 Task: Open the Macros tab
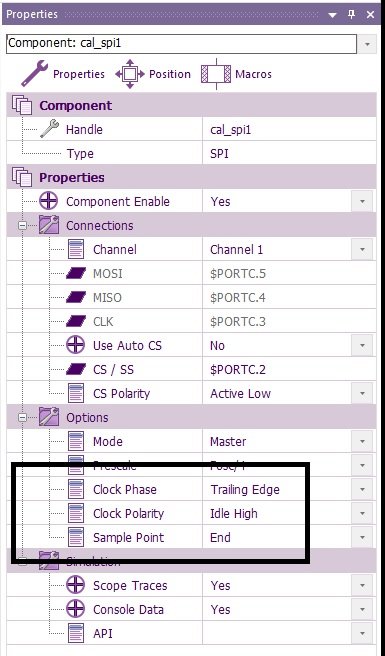tap(236, 74)
